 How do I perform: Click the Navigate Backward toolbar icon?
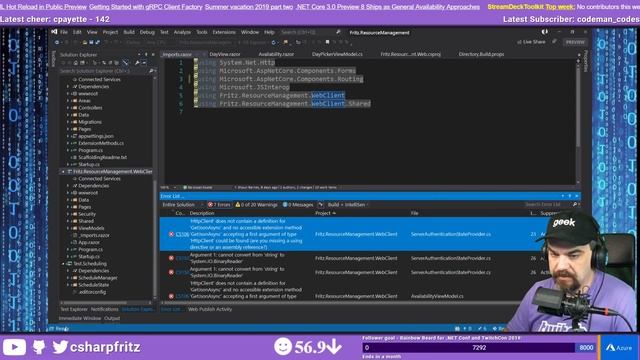pyautogui.click(x=57, y=42)
